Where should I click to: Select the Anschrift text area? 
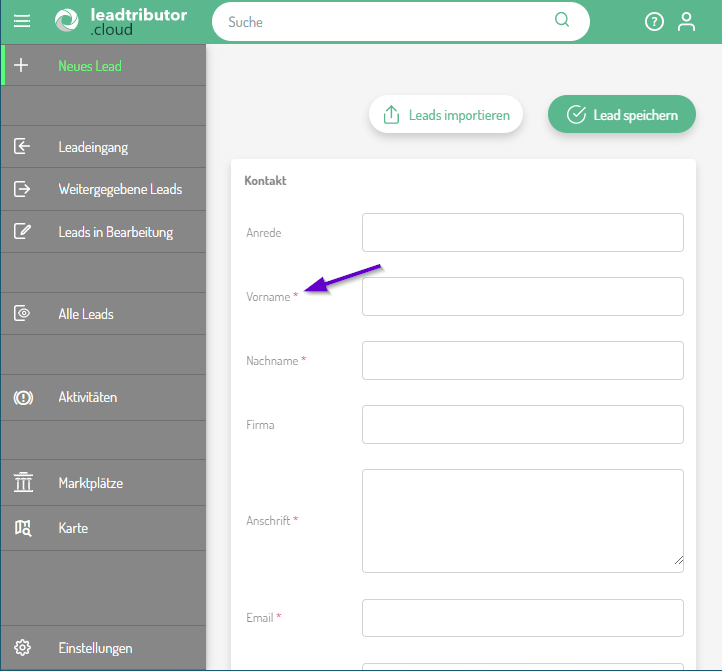[x=522, y=520]
